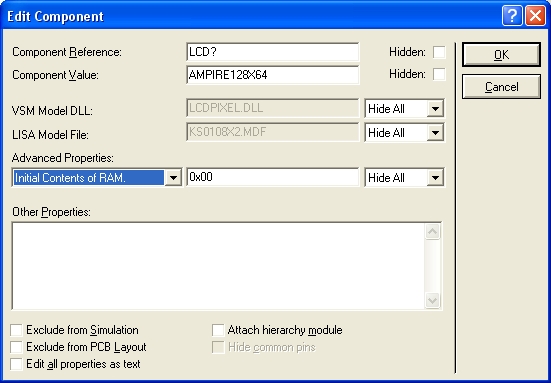
Task: Click the Component Value field AMPIRE128X64
Action: tap(273, 75)
